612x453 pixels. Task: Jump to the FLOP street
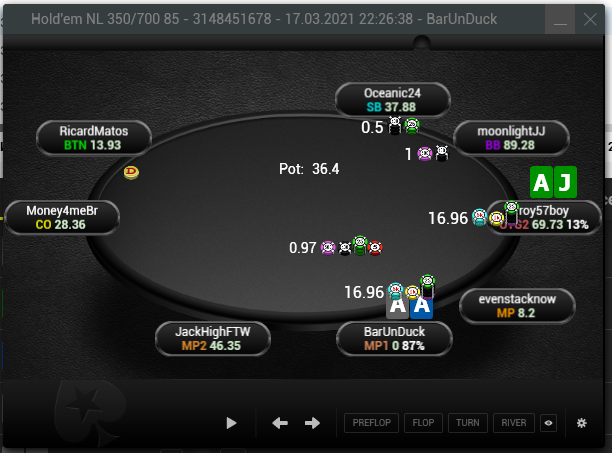(423, 423)
